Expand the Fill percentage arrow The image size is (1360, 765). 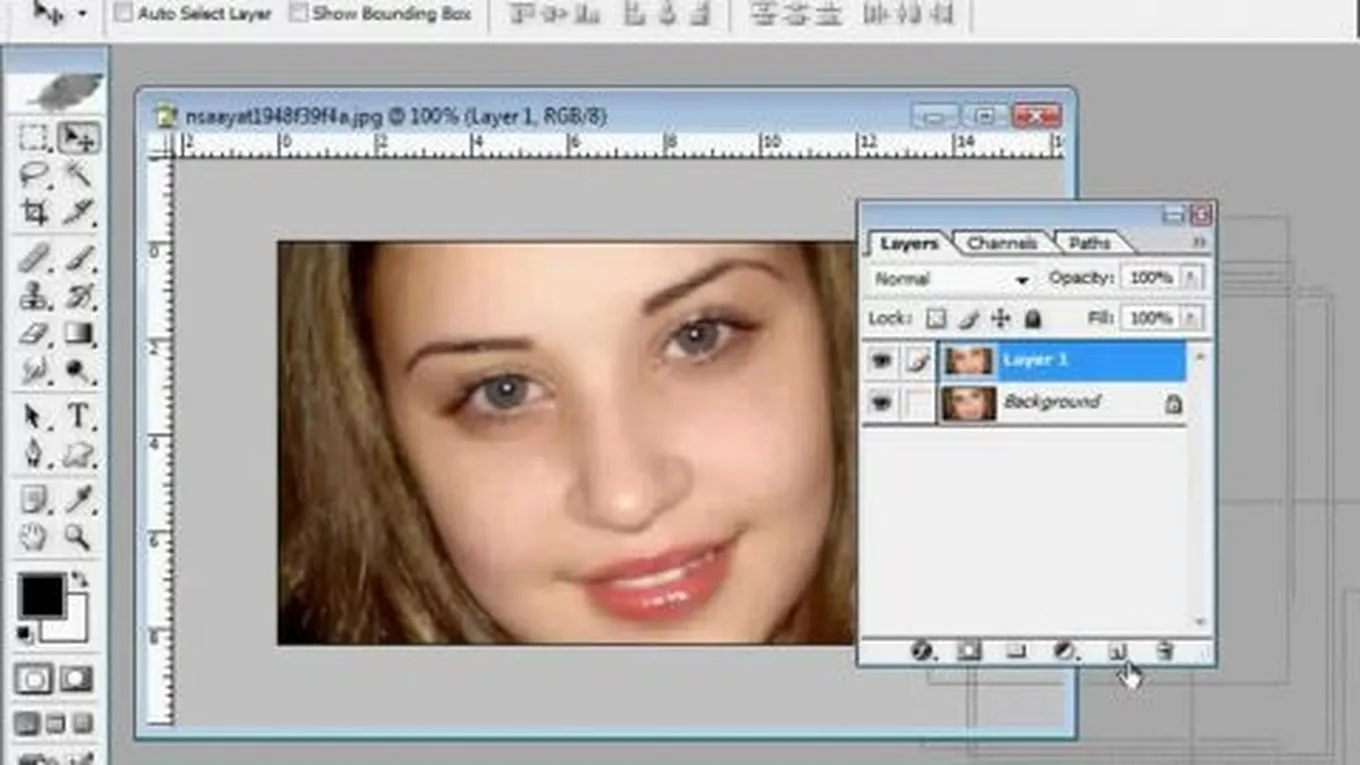click(x=1193, y=318)
